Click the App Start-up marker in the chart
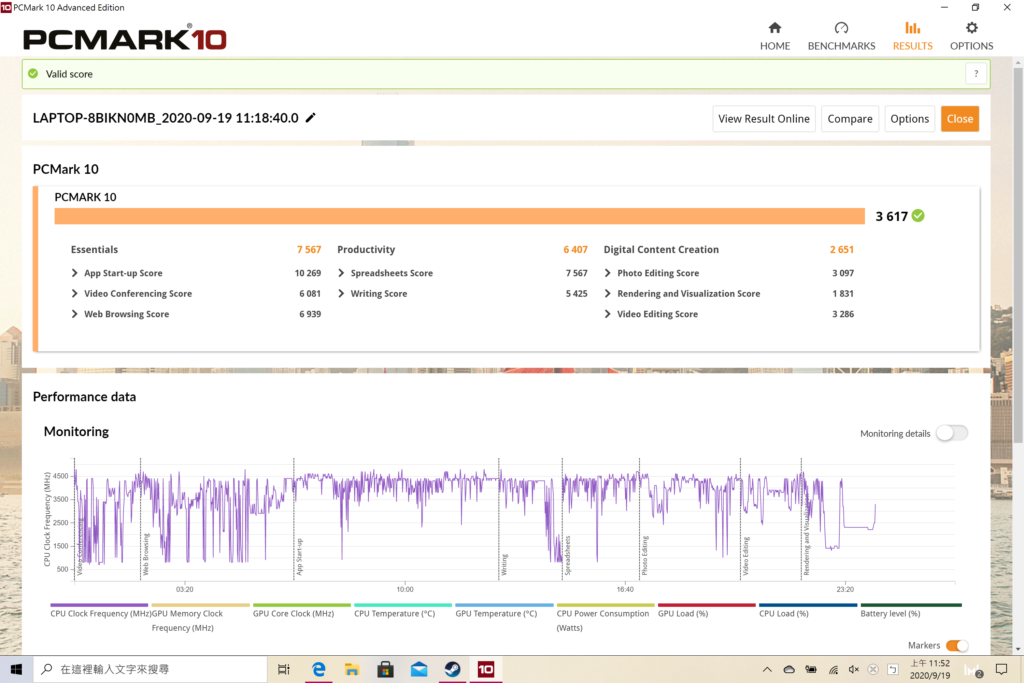This screenshot has height=683, width=1024. point(299,557)
